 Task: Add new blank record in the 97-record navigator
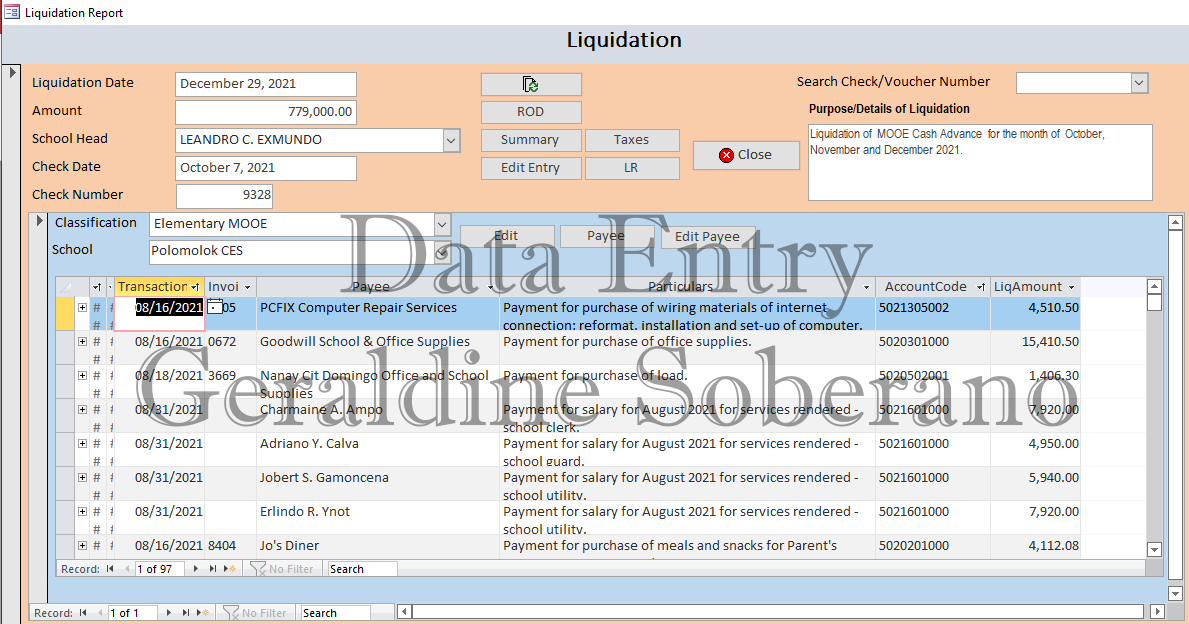click(x=230, y=569)
